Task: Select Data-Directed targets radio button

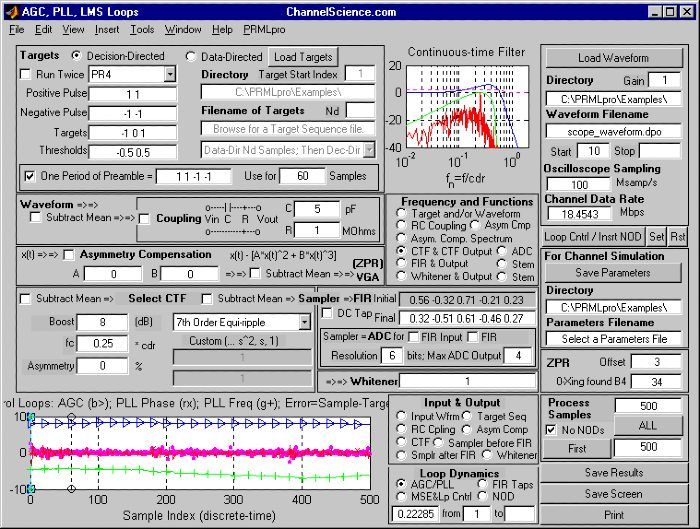Action: 191,56
